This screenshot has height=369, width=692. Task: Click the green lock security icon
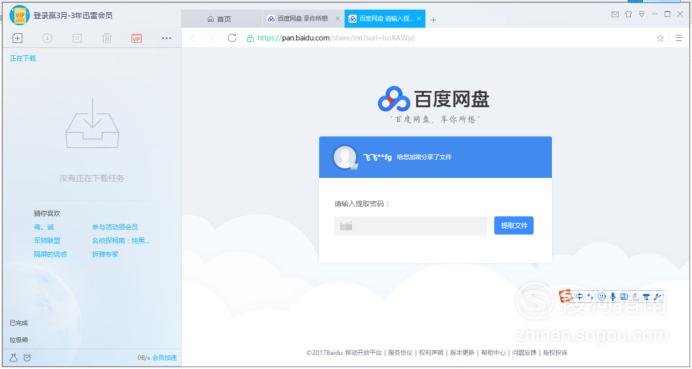(x=250, y=38)
